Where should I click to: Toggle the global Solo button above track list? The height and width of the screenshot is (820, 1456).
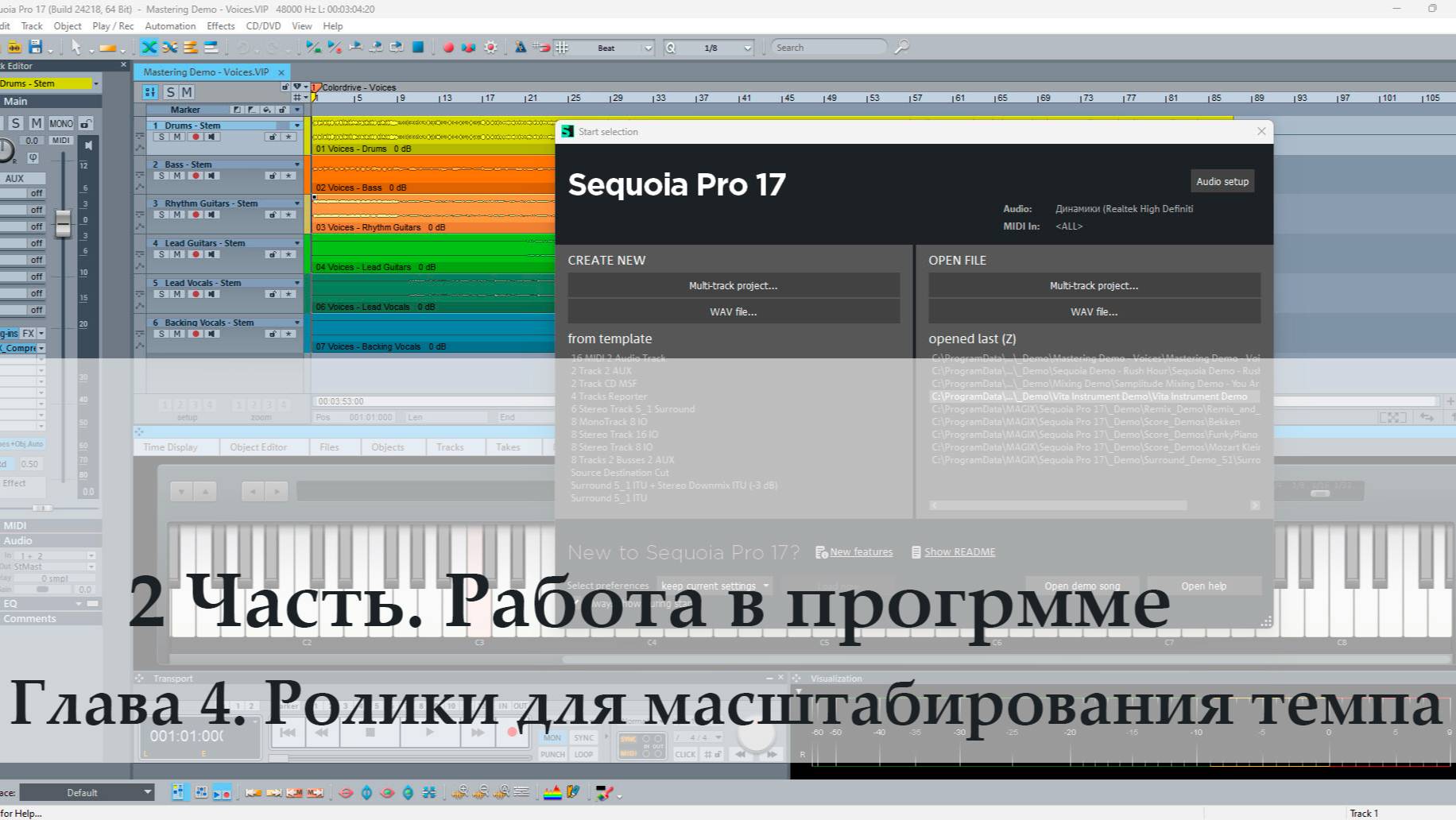pos(169,92)
